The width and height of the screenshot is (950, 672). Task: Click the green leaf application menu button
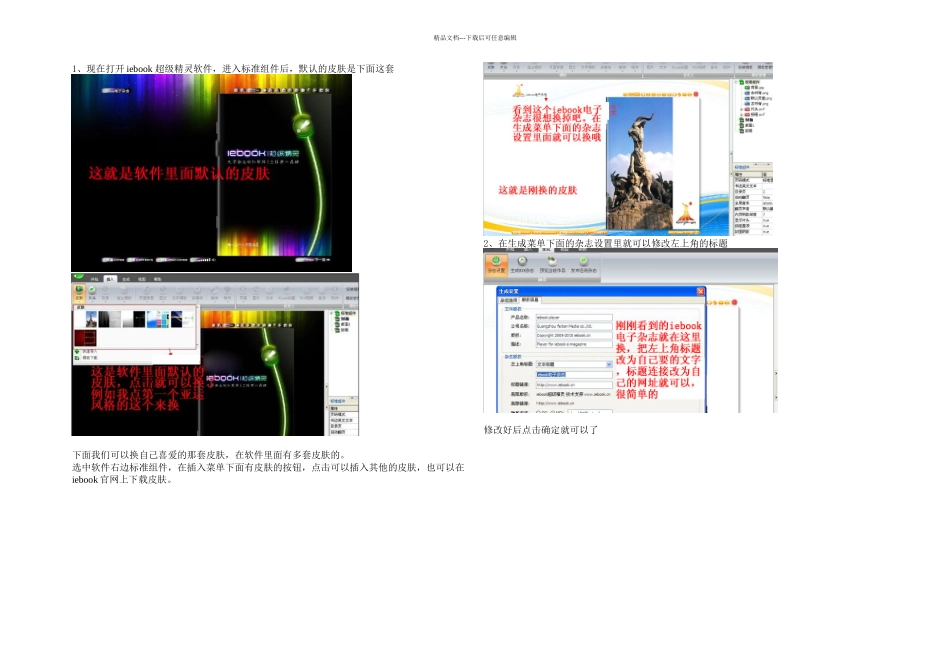click(x=79, y=277)
